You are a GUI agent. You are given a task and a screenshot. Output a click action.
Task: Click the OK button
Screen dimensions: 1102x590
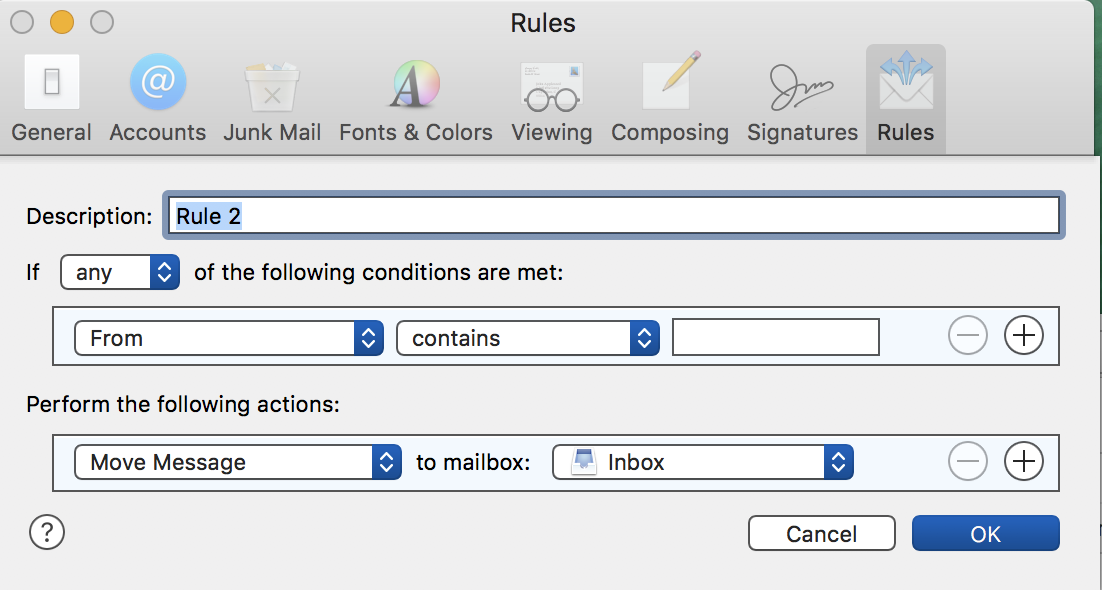click(x=985, y=534)
